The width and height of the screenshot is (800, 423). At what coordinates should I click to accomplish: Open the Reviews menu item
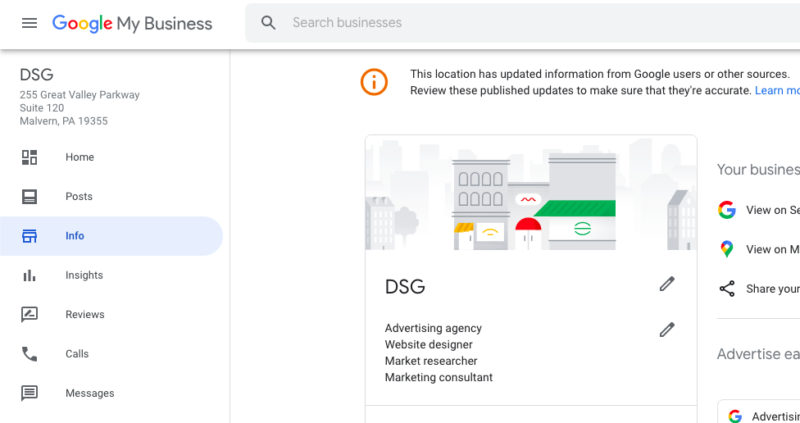coord(111,314)
